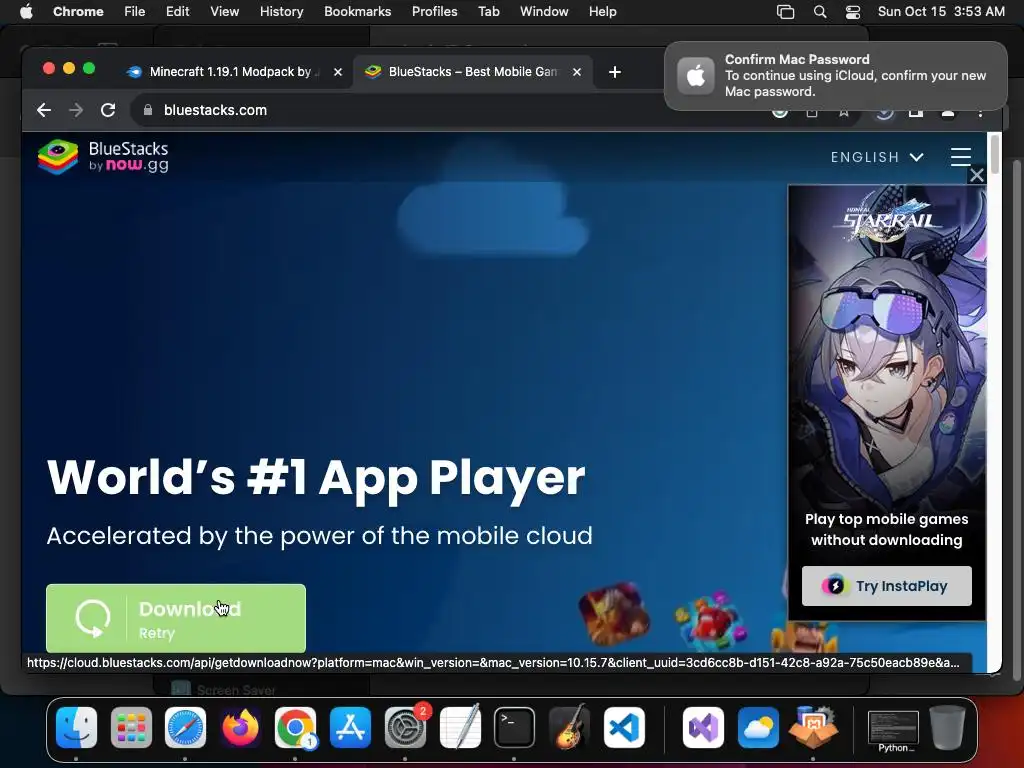Click the screen mirroring menu bar icon
The image size is (1024, 768).
click(x=785, y=12)
